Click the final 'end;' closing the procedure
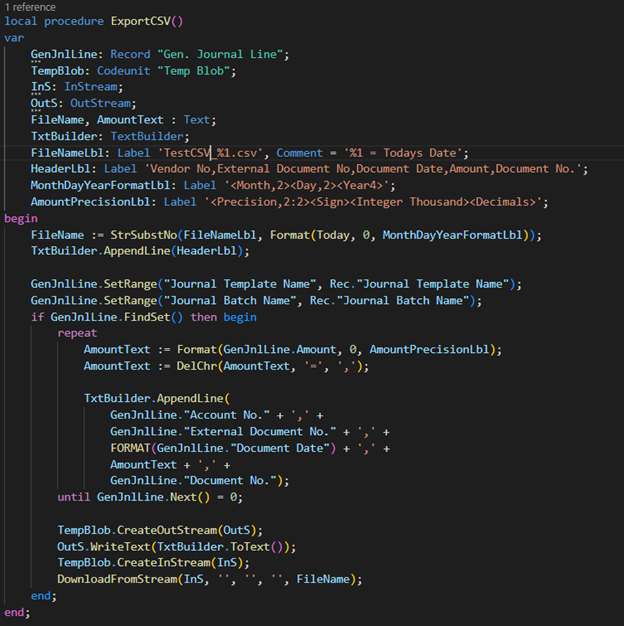 [x=17, y=612]
